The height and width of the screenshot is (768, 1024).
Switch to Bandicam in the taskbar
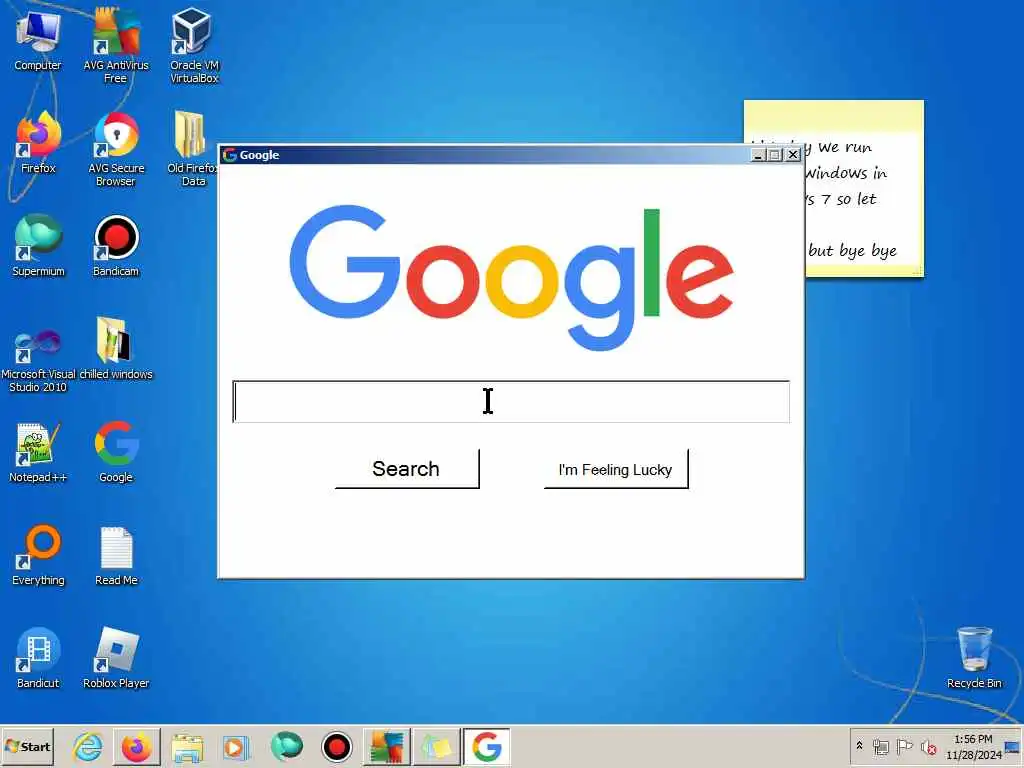click(337, 747)
